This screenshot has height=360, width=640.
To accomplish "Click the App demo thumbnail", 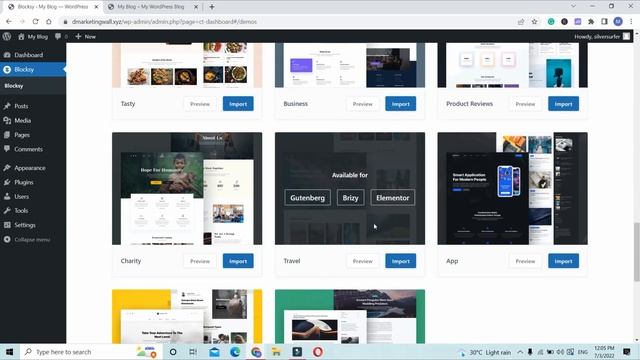I will click(x=513, y=189).
